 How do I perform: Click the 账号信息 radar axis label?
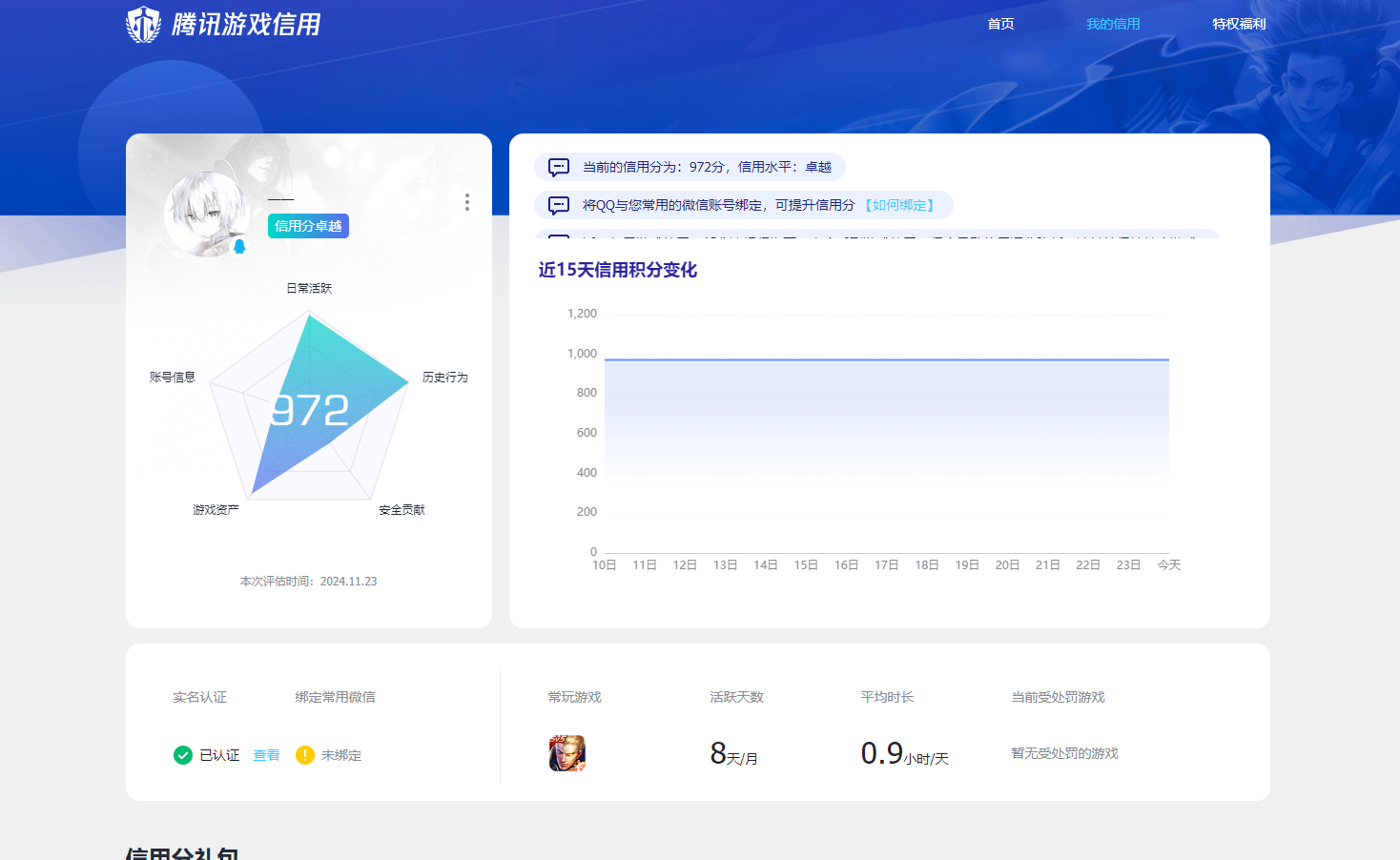pyautogui.click(x=173, y=378)
